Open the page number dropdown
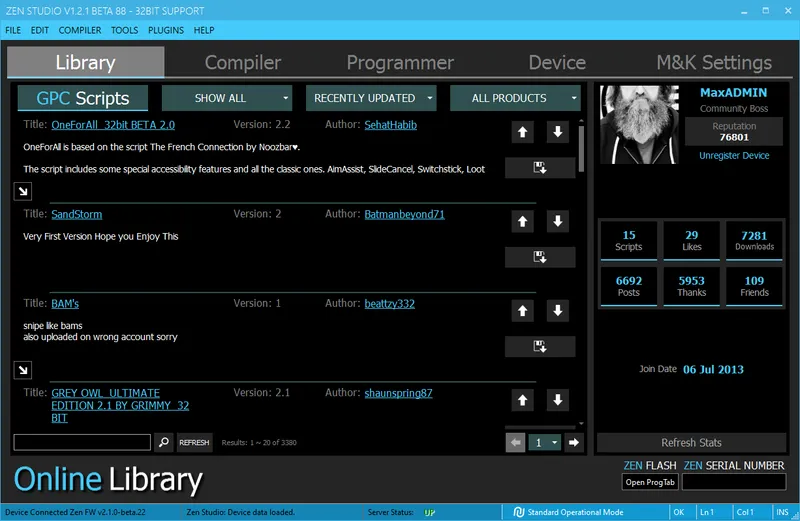 pos(544,442)
